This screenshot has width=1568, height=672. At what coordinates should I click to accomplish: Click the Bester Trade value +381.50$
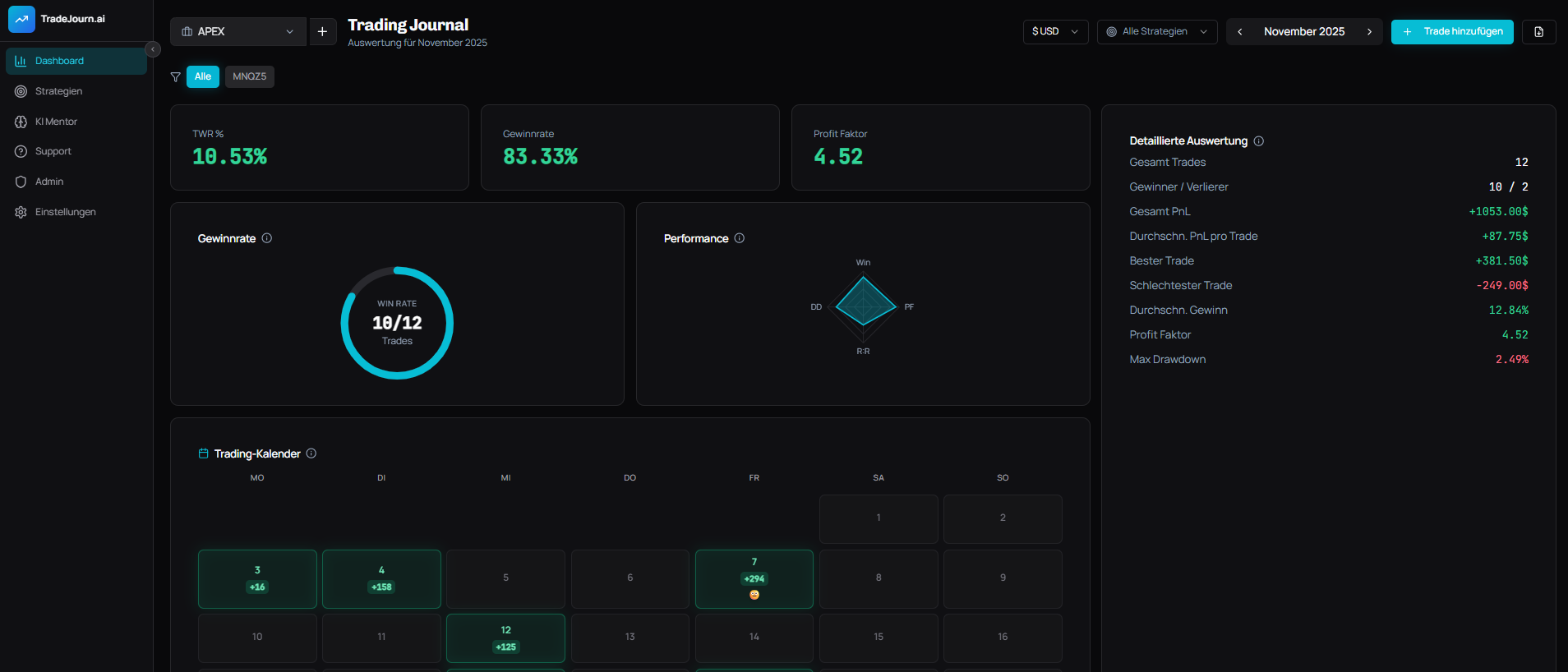pyautogui.click(x=1501, y=260)
